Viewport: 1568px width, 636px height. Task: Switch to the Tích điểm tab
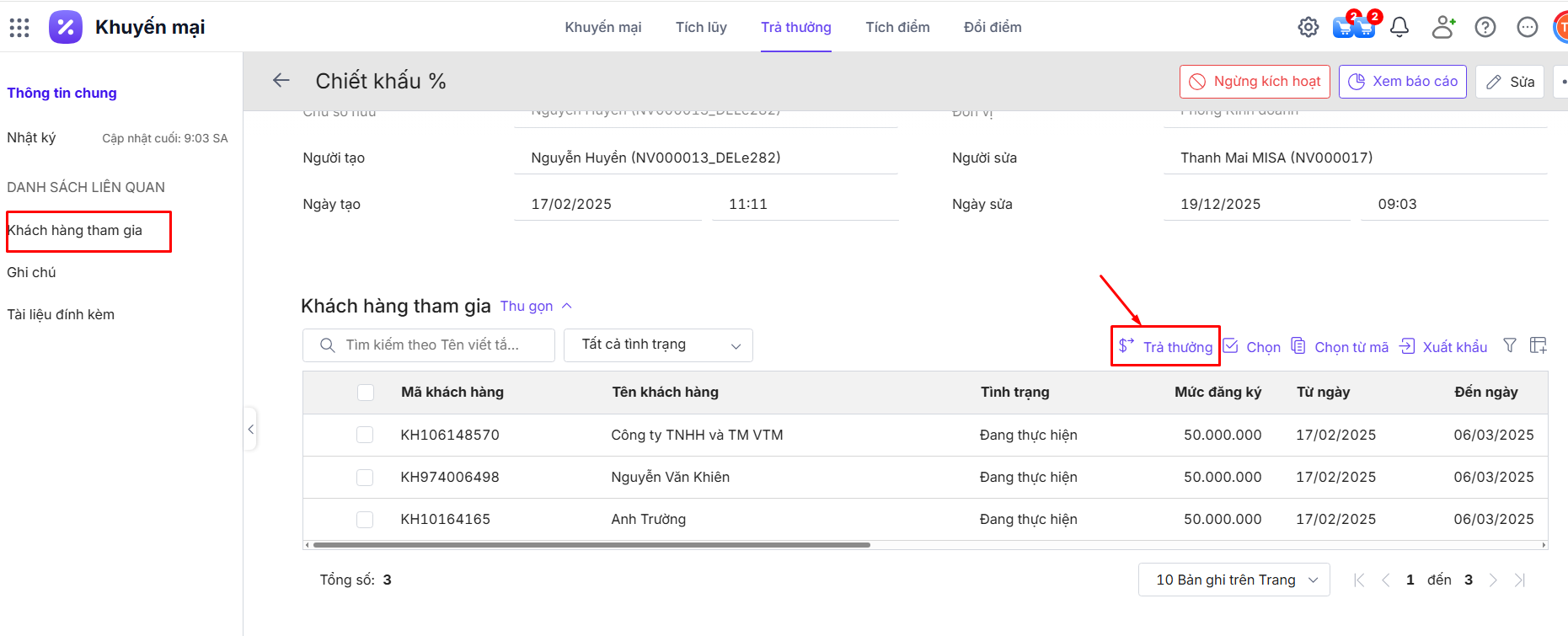pos(897,28)
